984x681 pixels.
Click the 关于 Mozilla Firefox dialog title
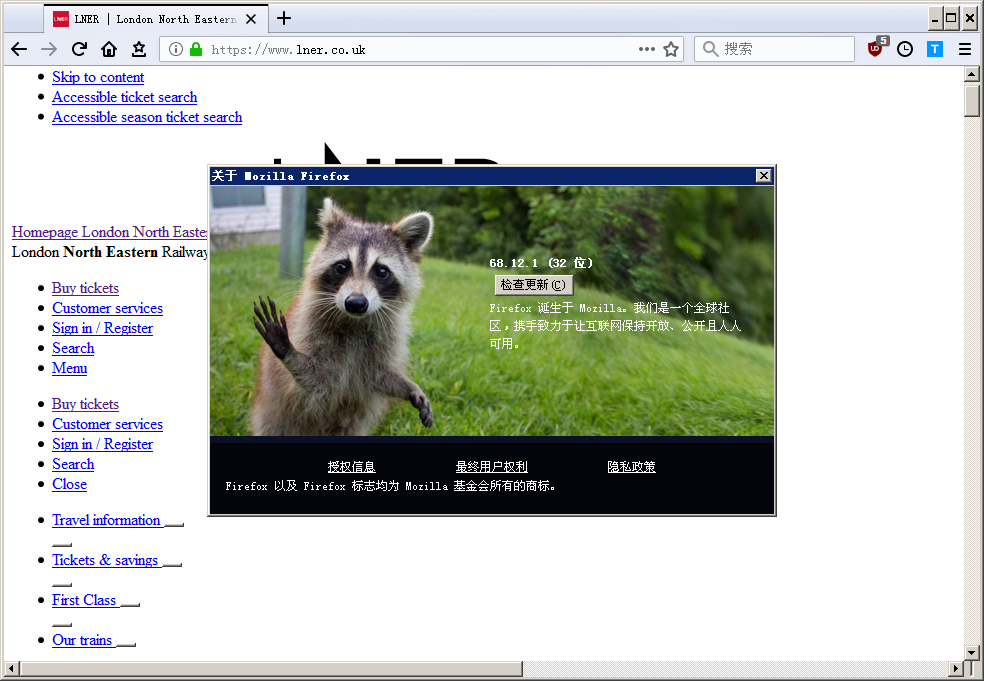point(281,176)
